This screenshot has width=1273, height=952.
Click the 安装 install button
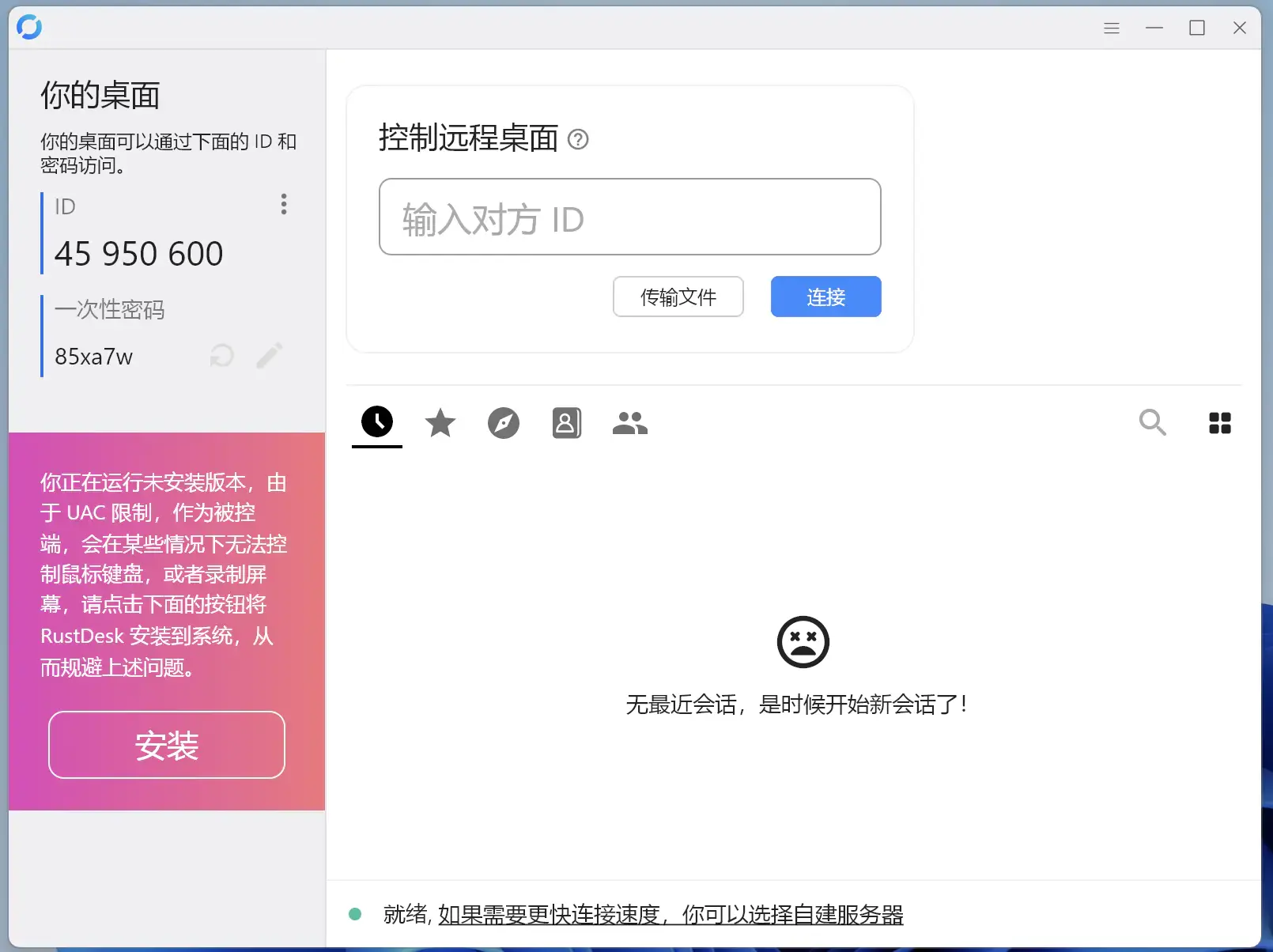coord(167,745)
